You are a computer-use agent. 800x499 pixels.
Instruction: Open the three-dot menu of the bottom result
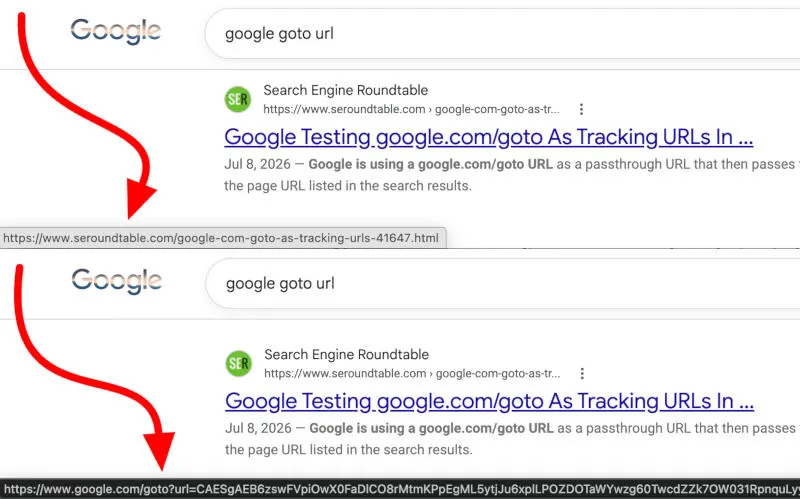(x=582, y=373)
